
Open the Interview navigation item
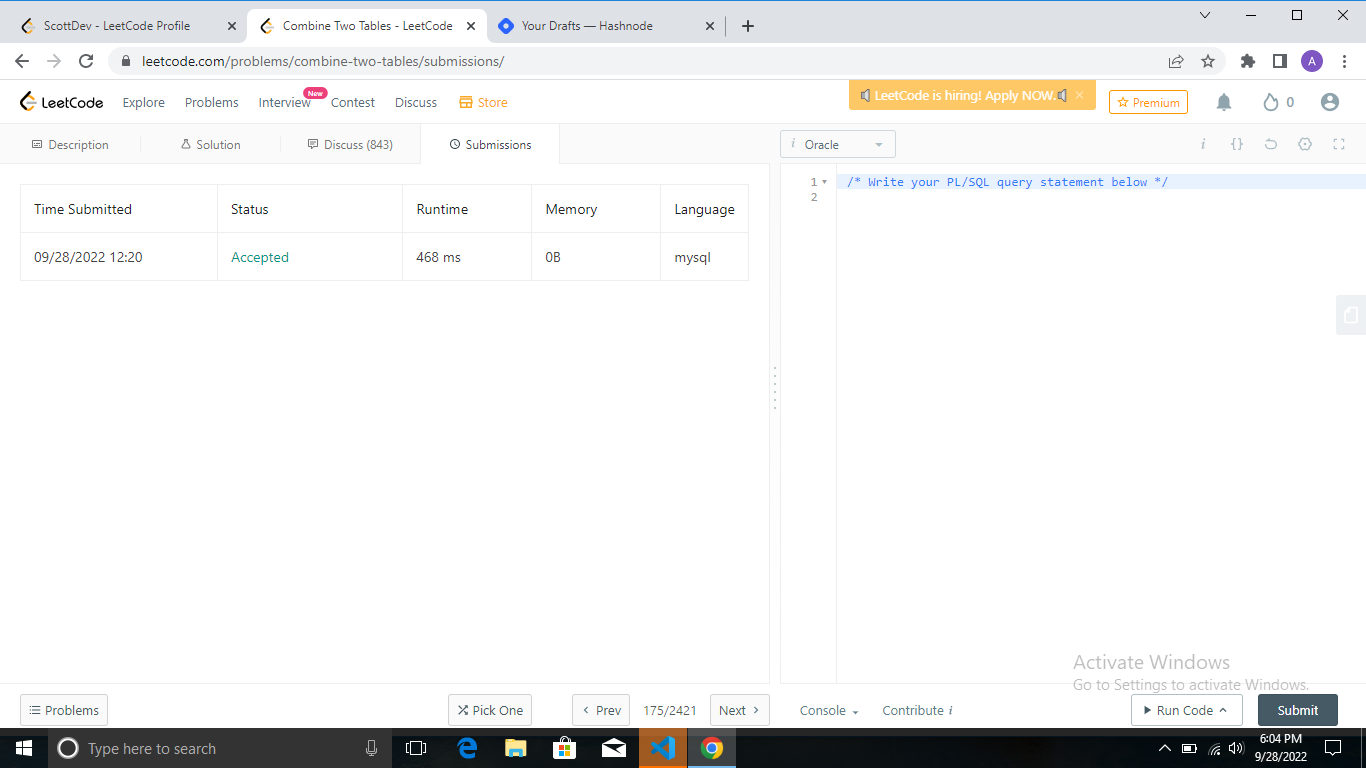(x=285, y=102)
